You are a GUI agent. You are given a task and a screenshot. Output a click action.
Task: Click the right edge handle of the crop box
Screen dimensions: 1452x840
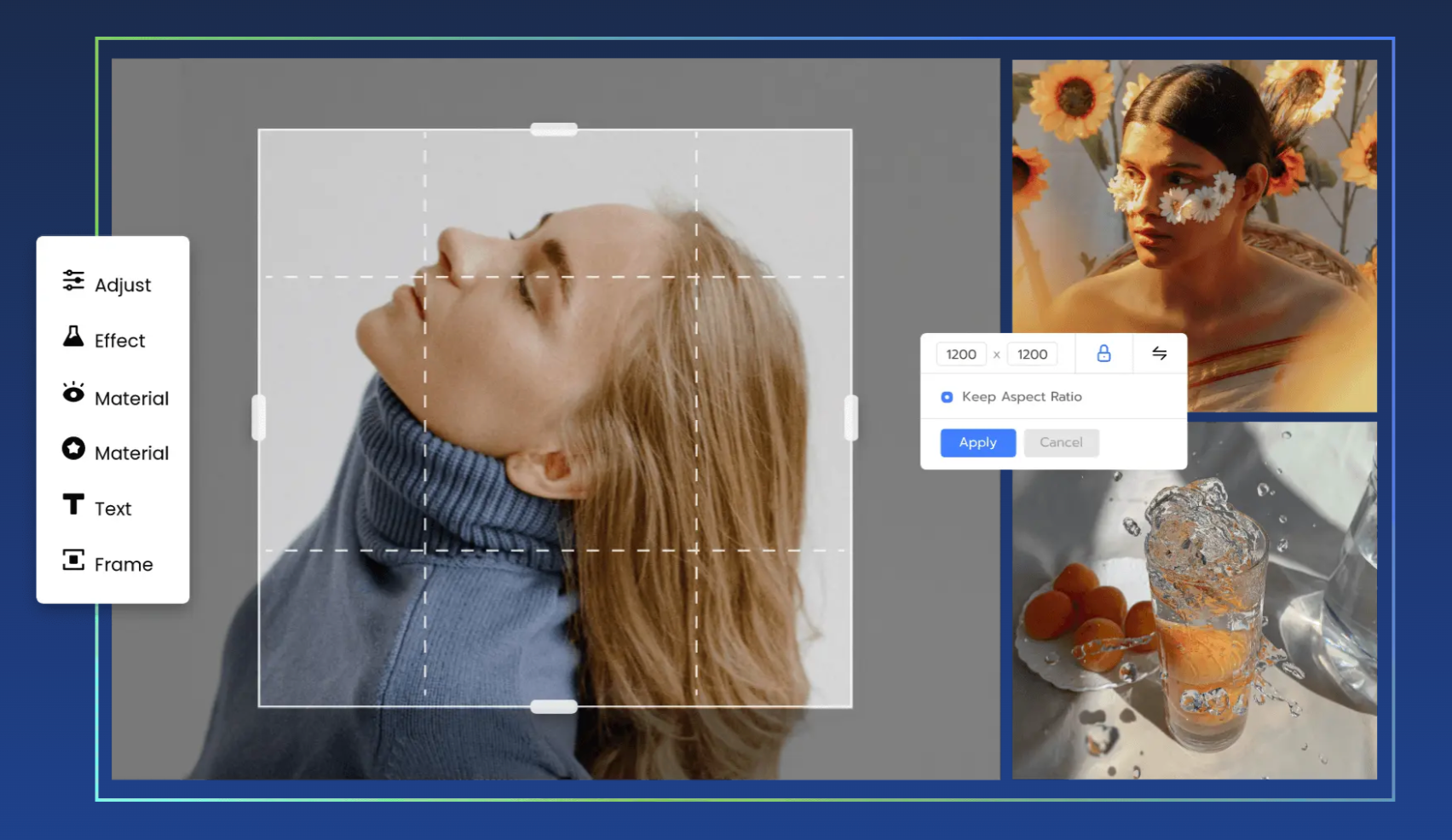(x=851, y=417)
